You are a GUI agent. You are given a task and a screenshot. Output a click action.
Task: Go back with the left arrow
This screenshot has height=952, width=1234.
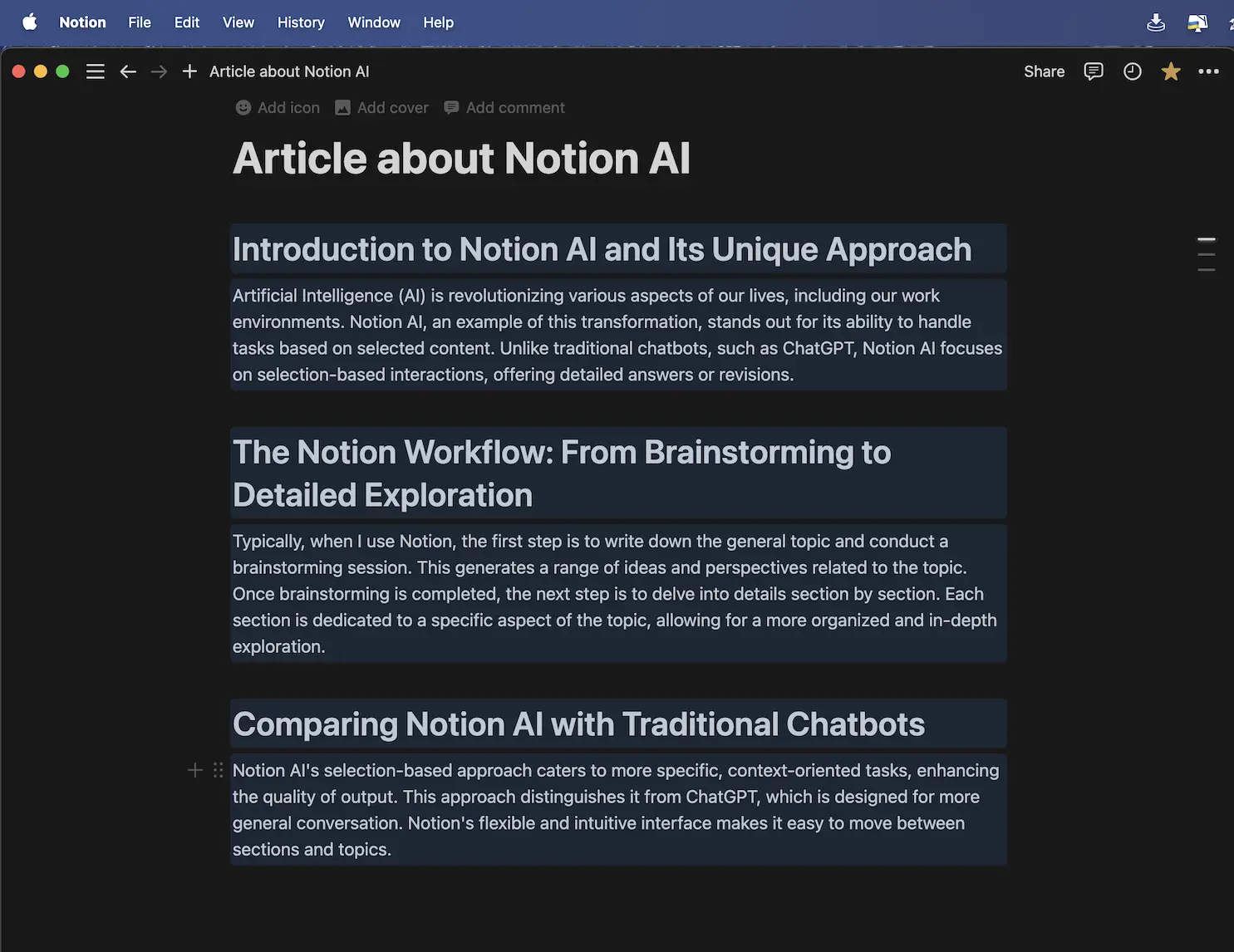[x=128, y=71]
